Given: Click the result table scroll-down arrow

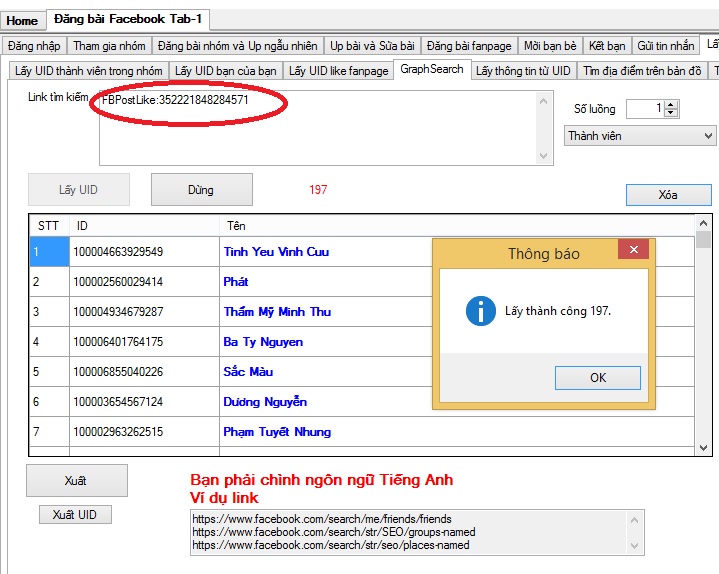Looking at the screenshot, I should 703,448.
